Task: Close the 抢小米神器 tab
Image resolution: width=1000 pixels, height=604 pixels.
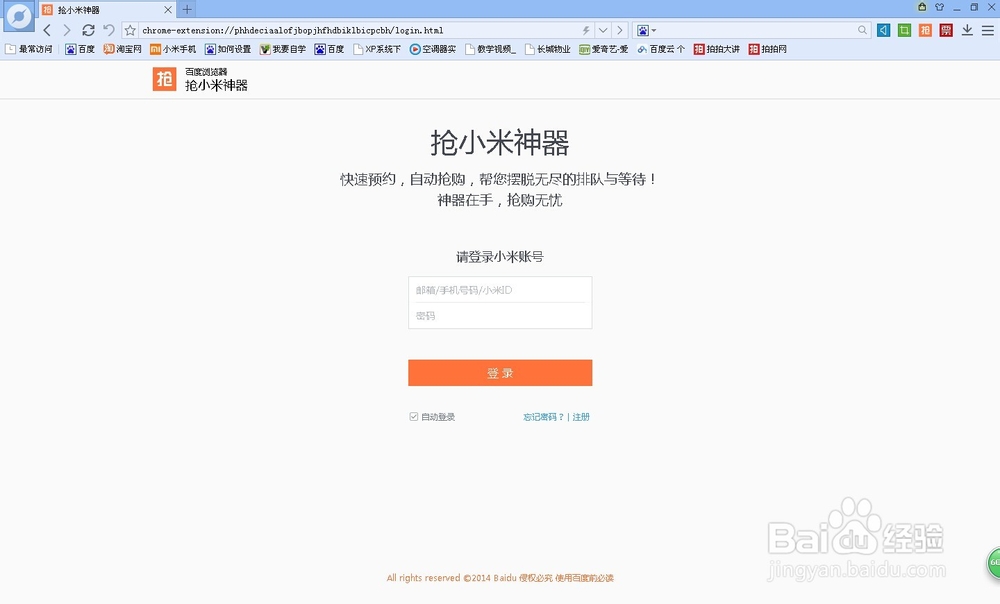Action: coord(168,10)
